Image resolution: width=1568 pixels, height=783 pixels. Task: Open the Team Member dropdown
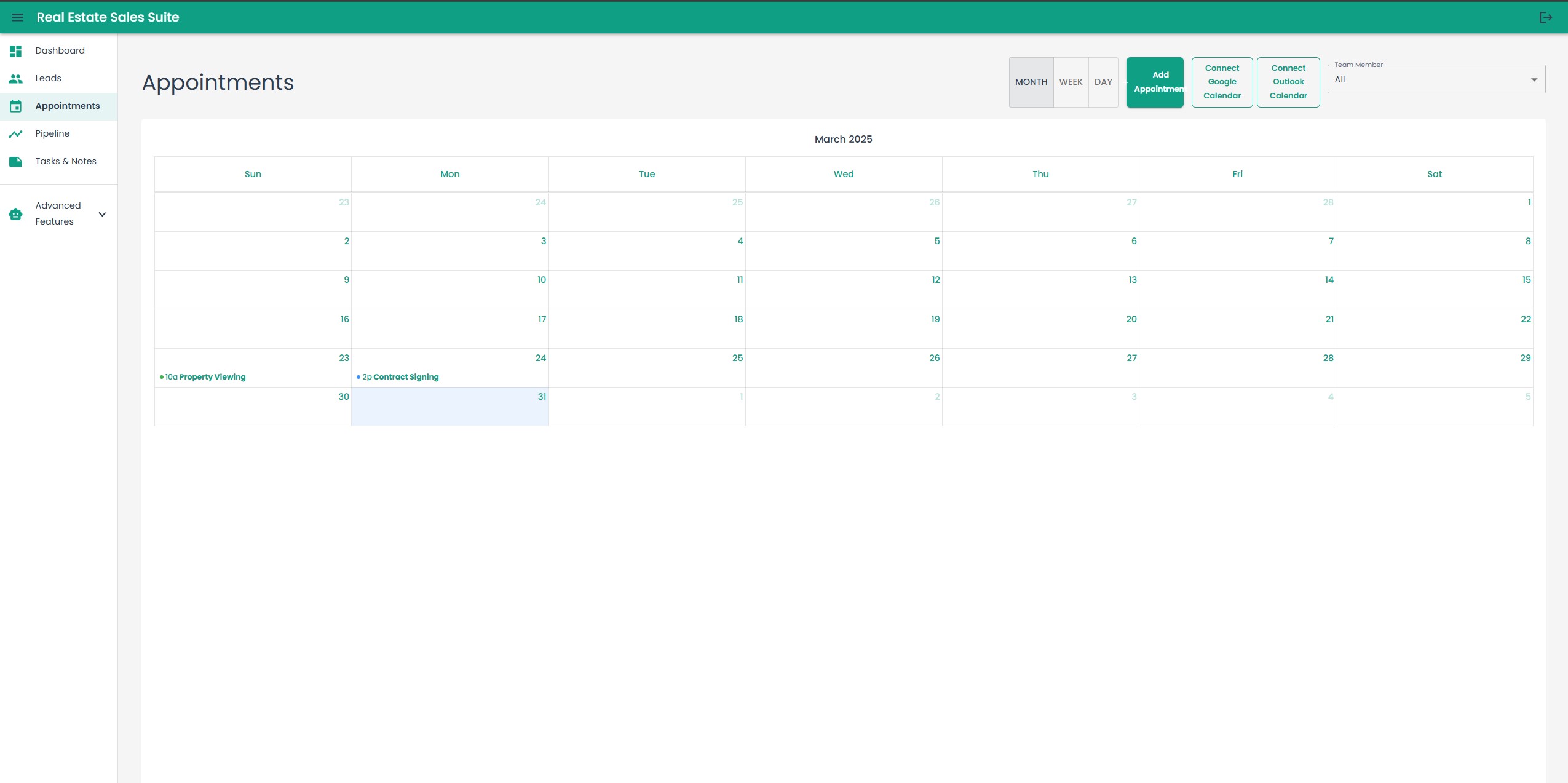pyautogui.click(x=1427, y=80)
